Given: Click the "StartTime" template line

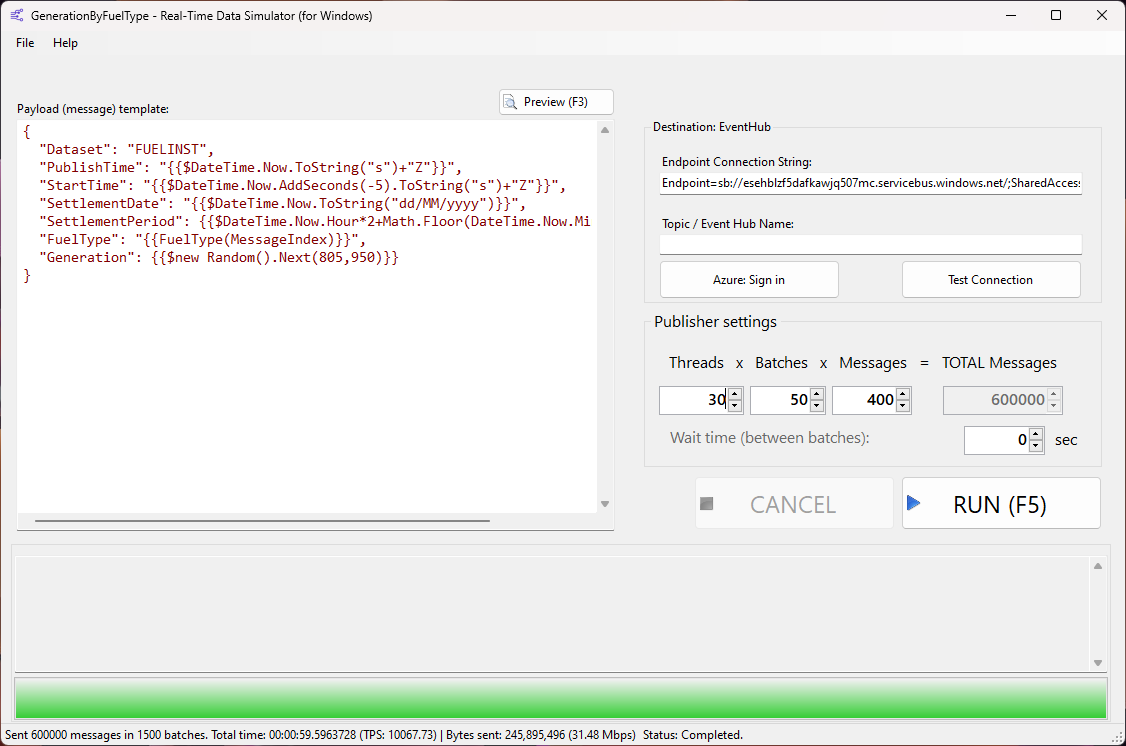Looking at the screenshot, I should [x=302, y=185].
